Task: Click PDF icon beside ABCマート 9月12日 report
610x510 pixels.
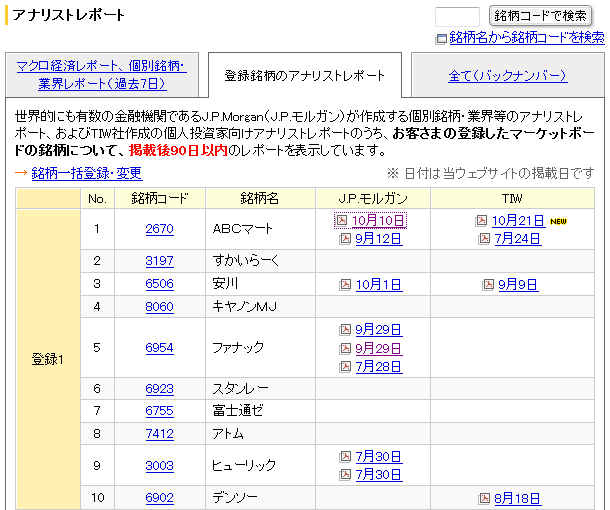Action: 345,238
